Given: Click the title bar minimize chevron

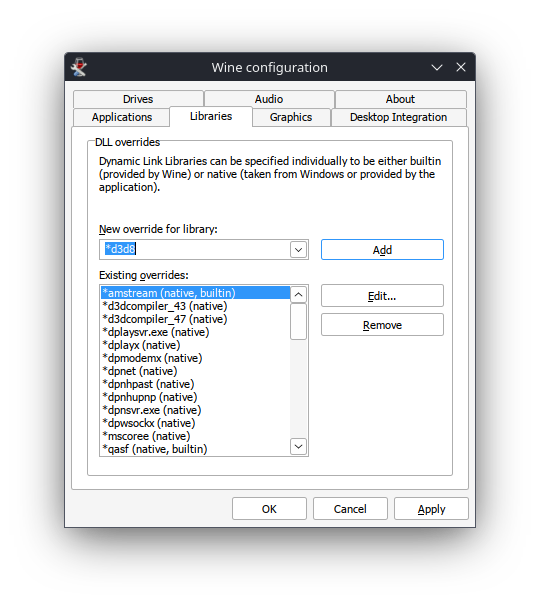Looking at the screenshot, I should (x=437, y=67).
